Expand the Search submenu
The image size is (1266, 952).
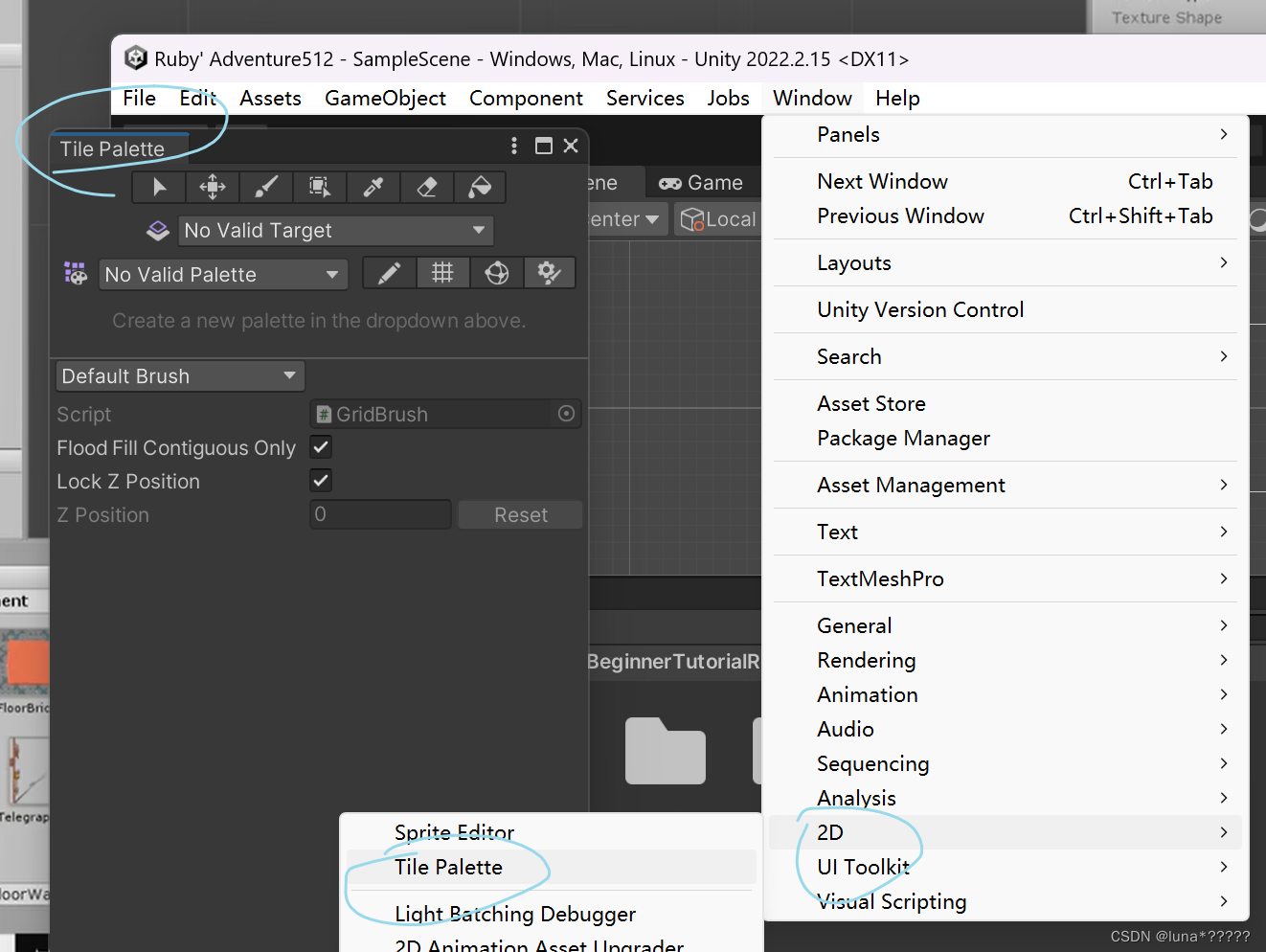click(1006, 356)
